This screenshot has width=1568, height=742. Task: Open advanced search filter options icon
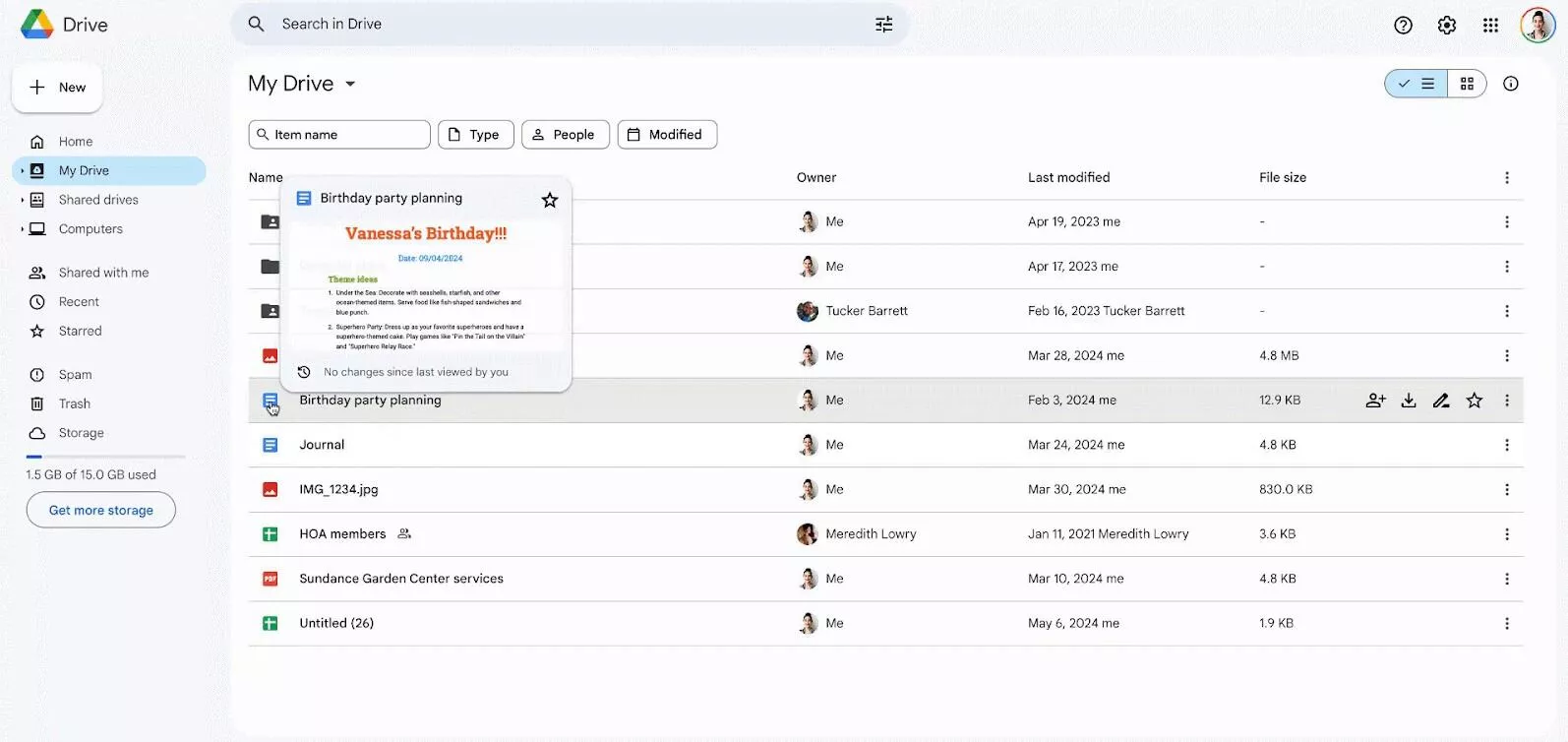[x=883, y=24]
